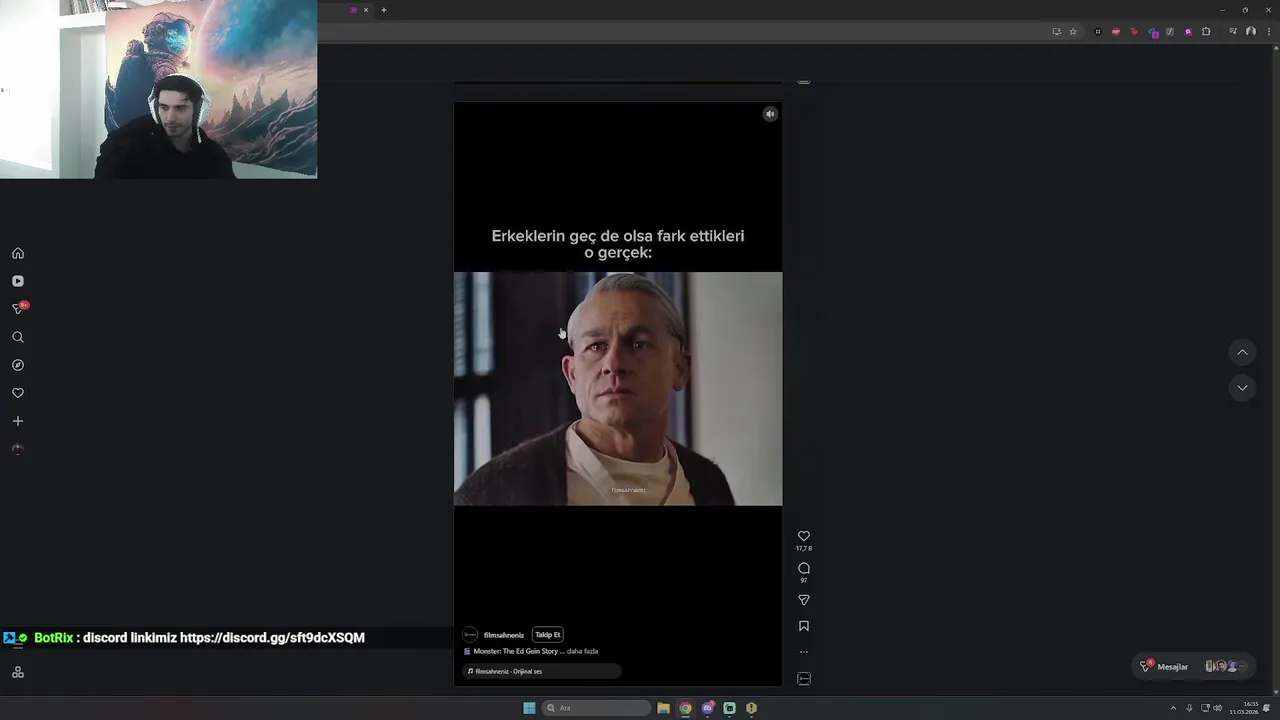Create new post with plus icon
The width and height of the screenshot is (1280, 720).
pos(18,421)
